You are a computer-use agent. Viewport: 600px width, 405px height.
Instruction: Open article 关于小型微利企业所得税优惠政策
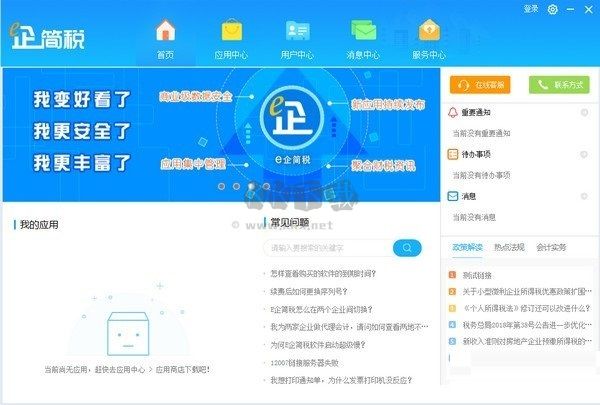tap(527, 292)
